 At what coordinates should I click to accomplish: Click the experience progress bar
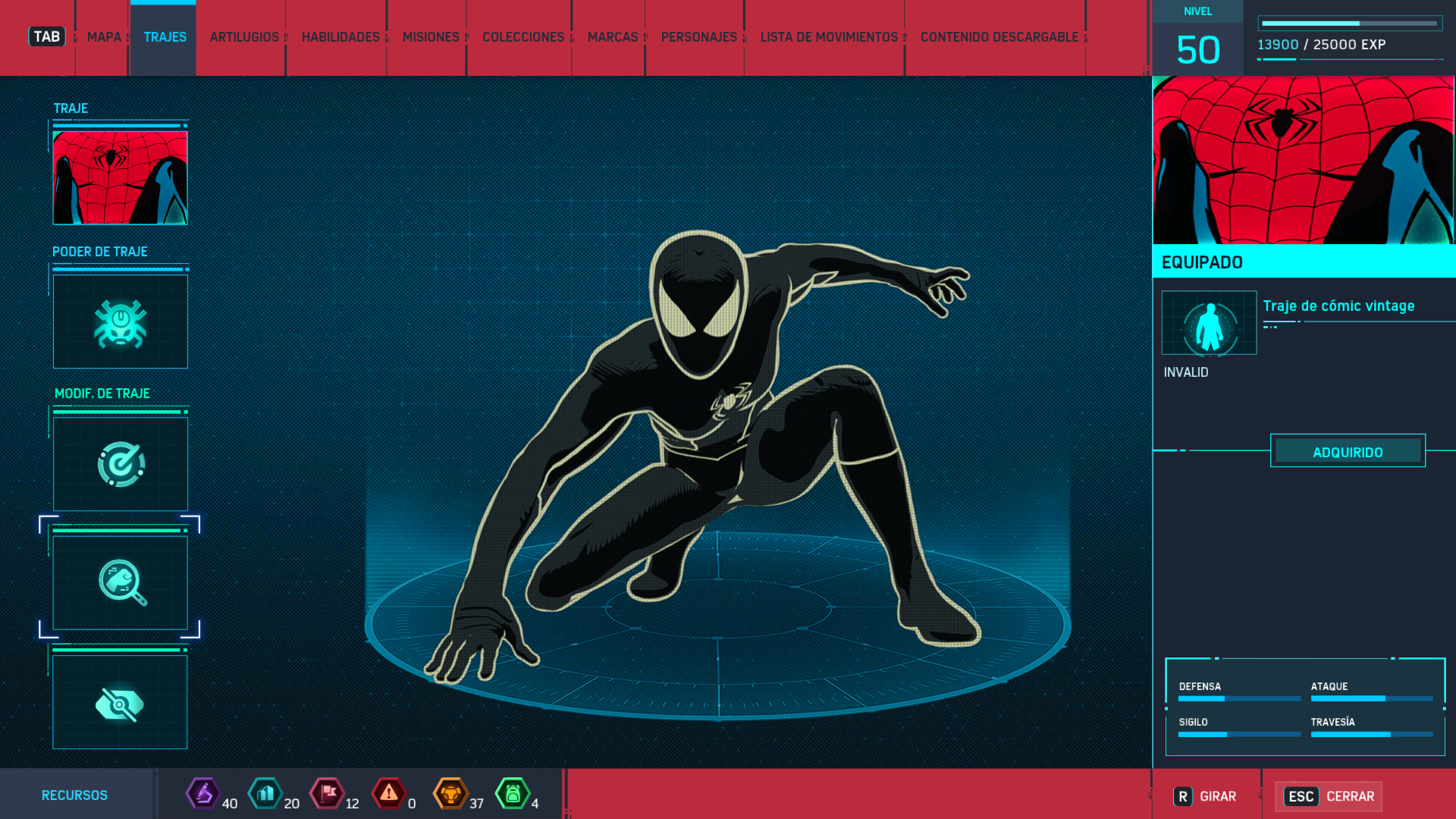(x=1350, y=24)
